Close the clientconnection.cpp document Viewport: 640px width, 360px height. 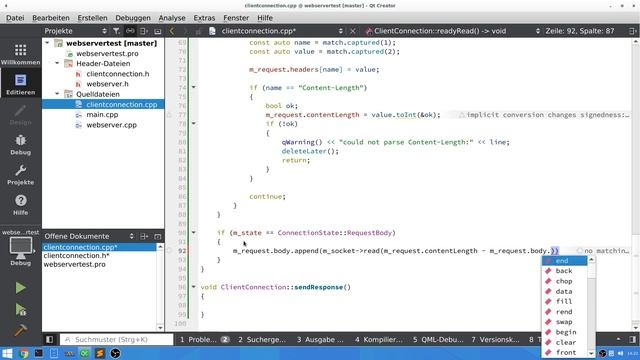pos(353,31)
